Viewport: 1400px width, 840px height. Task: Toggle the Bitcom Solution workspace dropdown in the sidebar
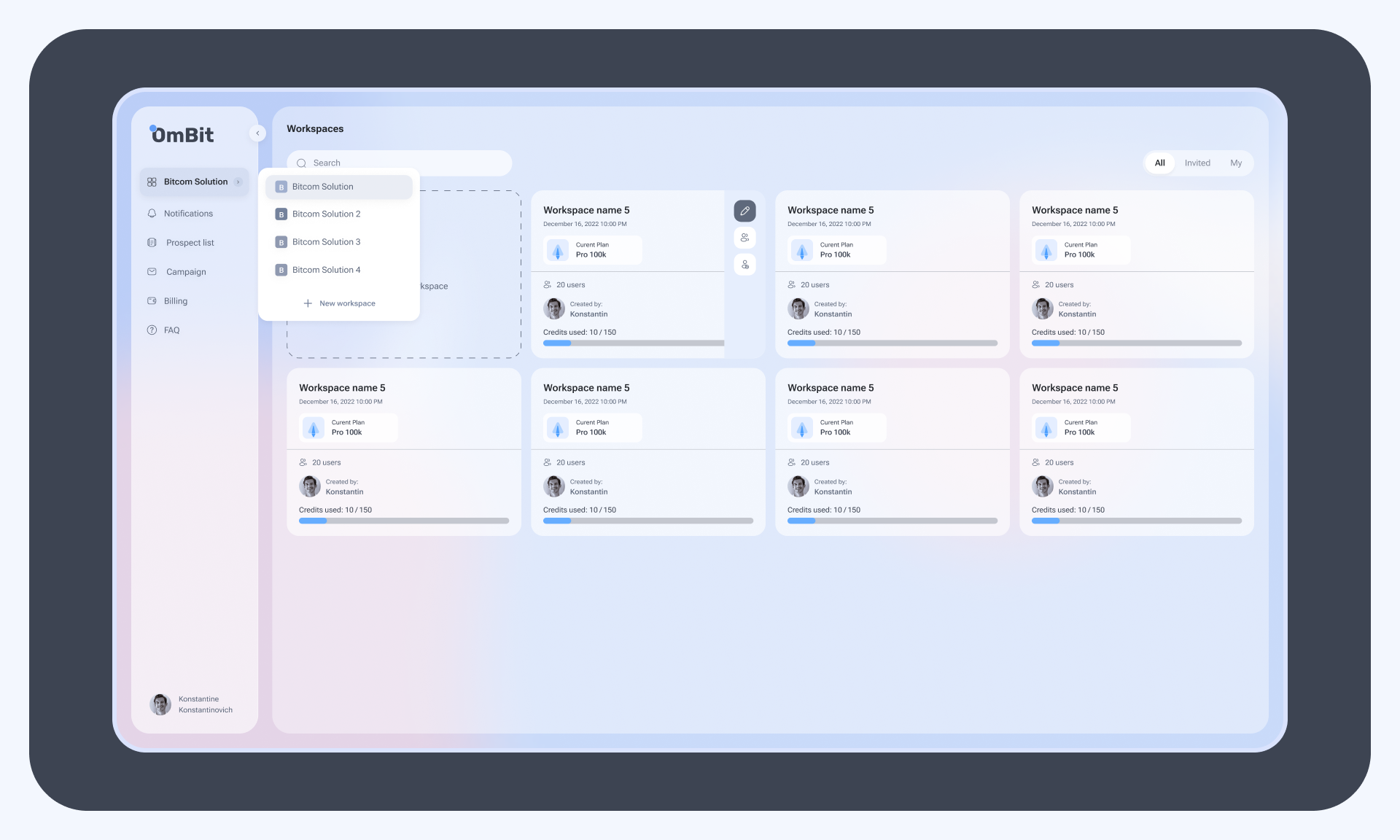coord(195,182)
